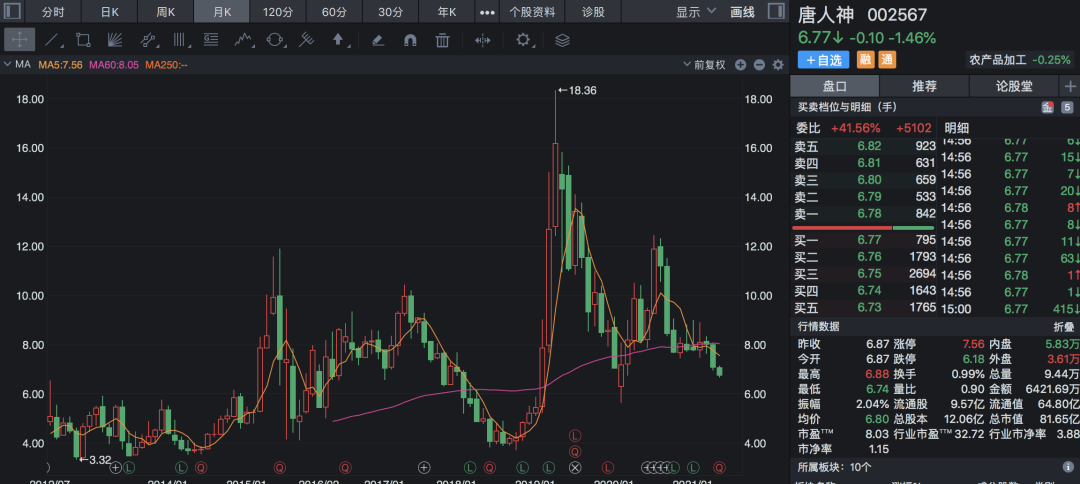Click the 所属板块: 10个 section header
The image size is (1080, 484).
835,467
